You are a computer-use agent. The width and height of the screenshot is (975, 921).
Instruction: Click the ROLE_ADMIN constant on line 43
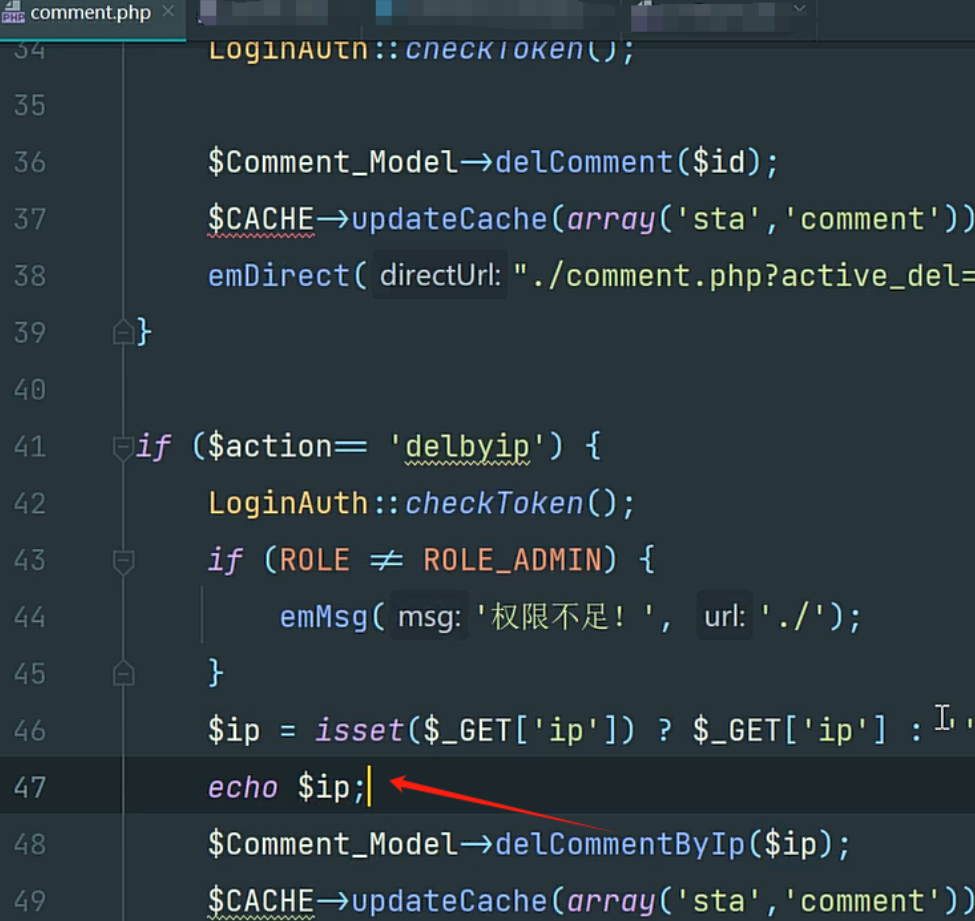pos(513,561)
